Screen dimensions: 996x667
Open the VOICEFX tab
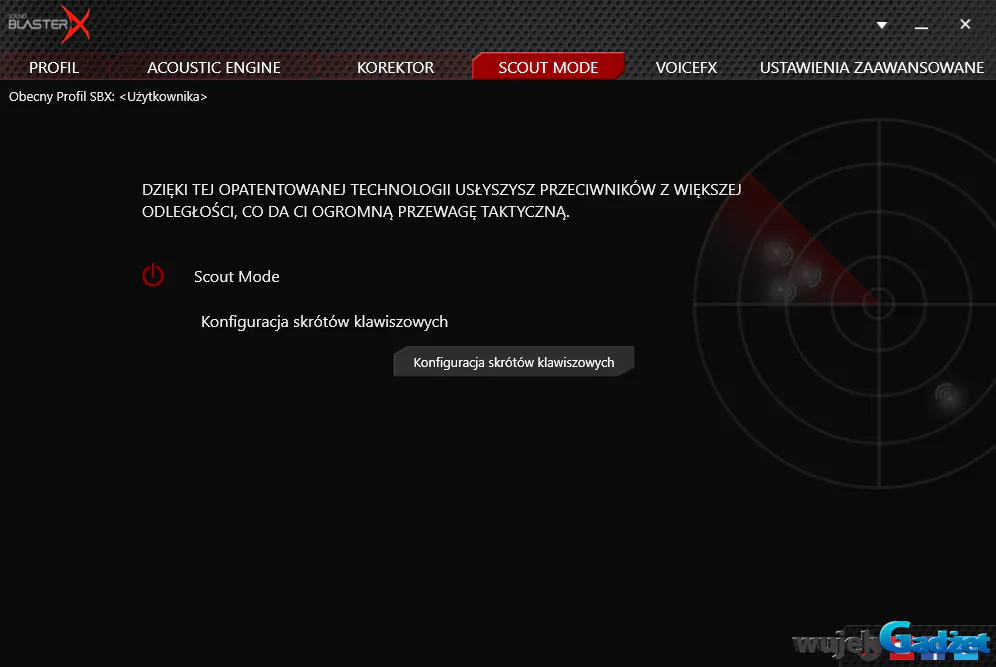click(x=686, y=67)
